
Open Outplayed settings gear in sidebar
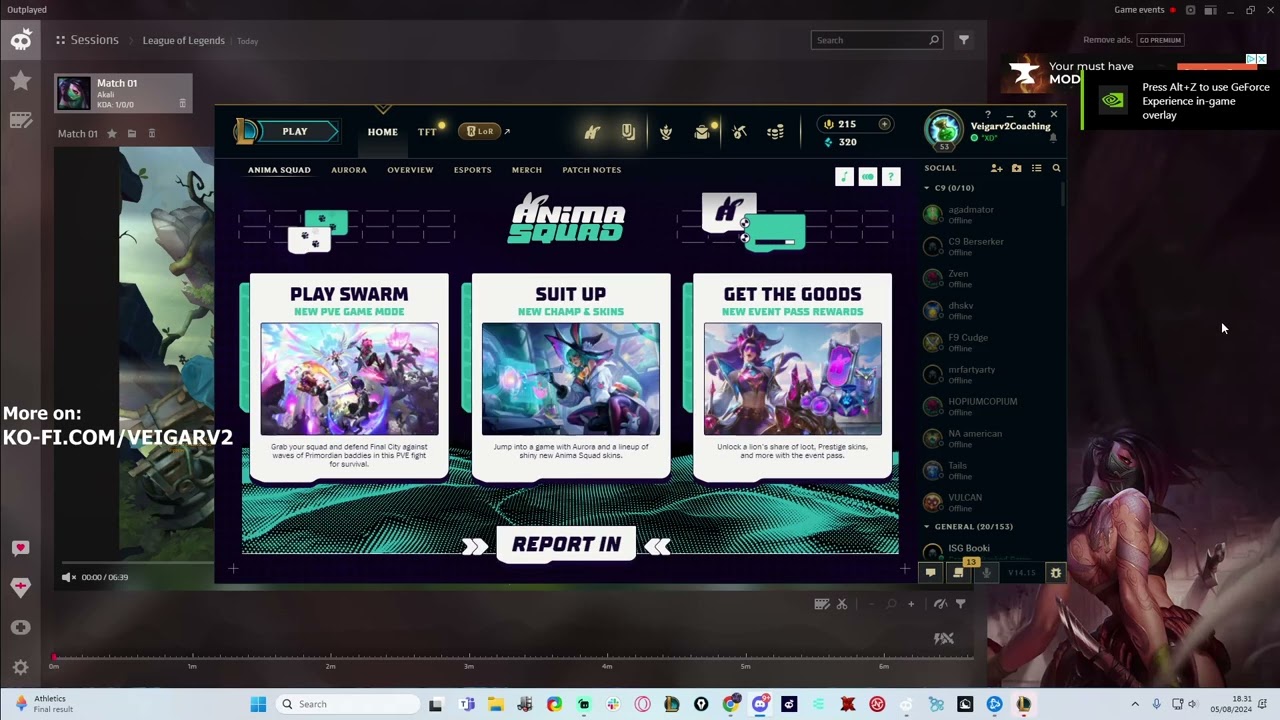coord(21,667)
